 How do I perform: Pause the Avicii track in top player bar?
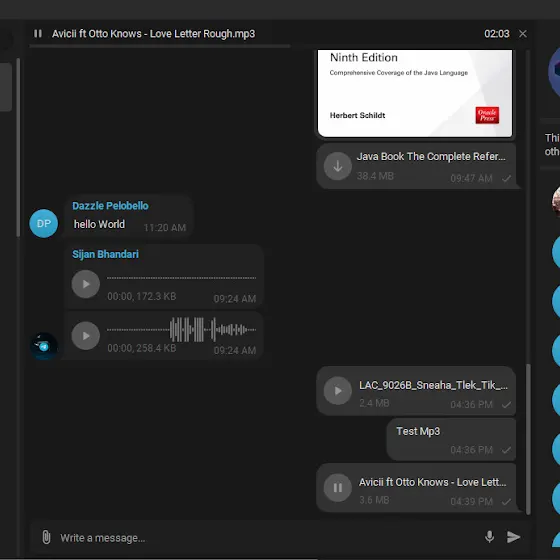click(38, 34)
